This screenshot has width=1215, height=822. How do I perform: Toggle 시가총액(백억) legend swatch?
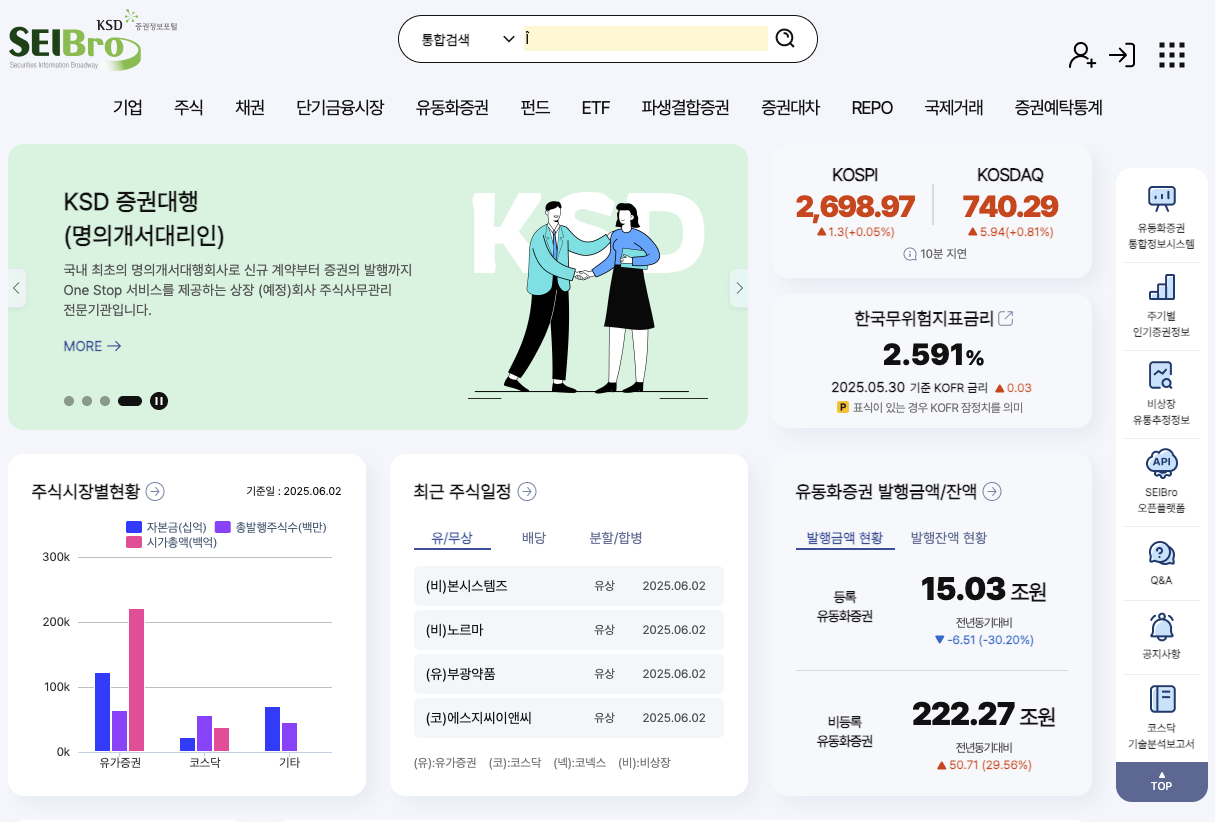click(x=134, y=542)
